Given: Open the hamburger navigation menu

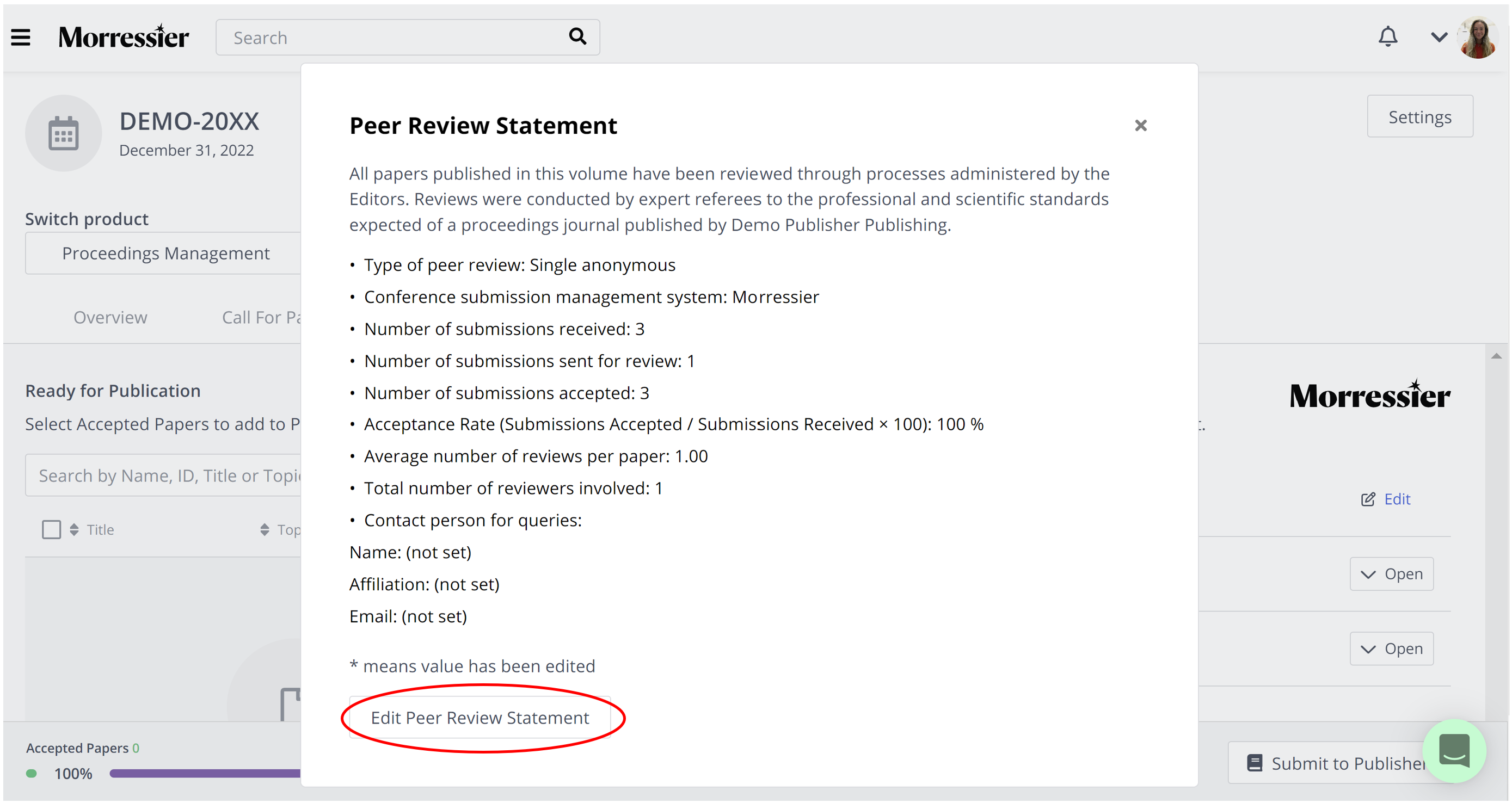Looking at the screenshot, I should click(21, 38).
